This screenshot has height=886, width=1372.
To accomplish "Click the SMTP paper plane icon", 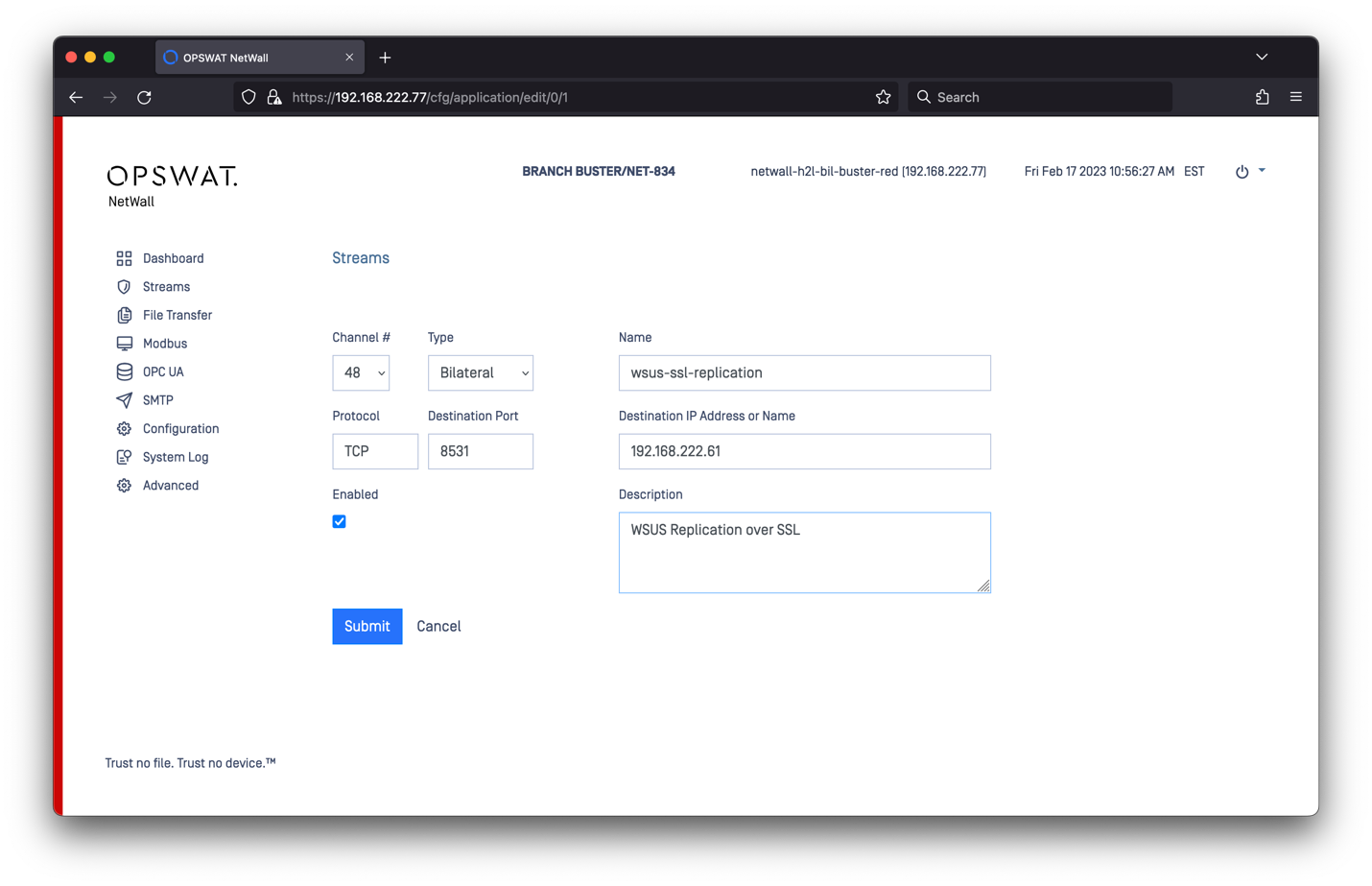I will [x=124, y=400].
